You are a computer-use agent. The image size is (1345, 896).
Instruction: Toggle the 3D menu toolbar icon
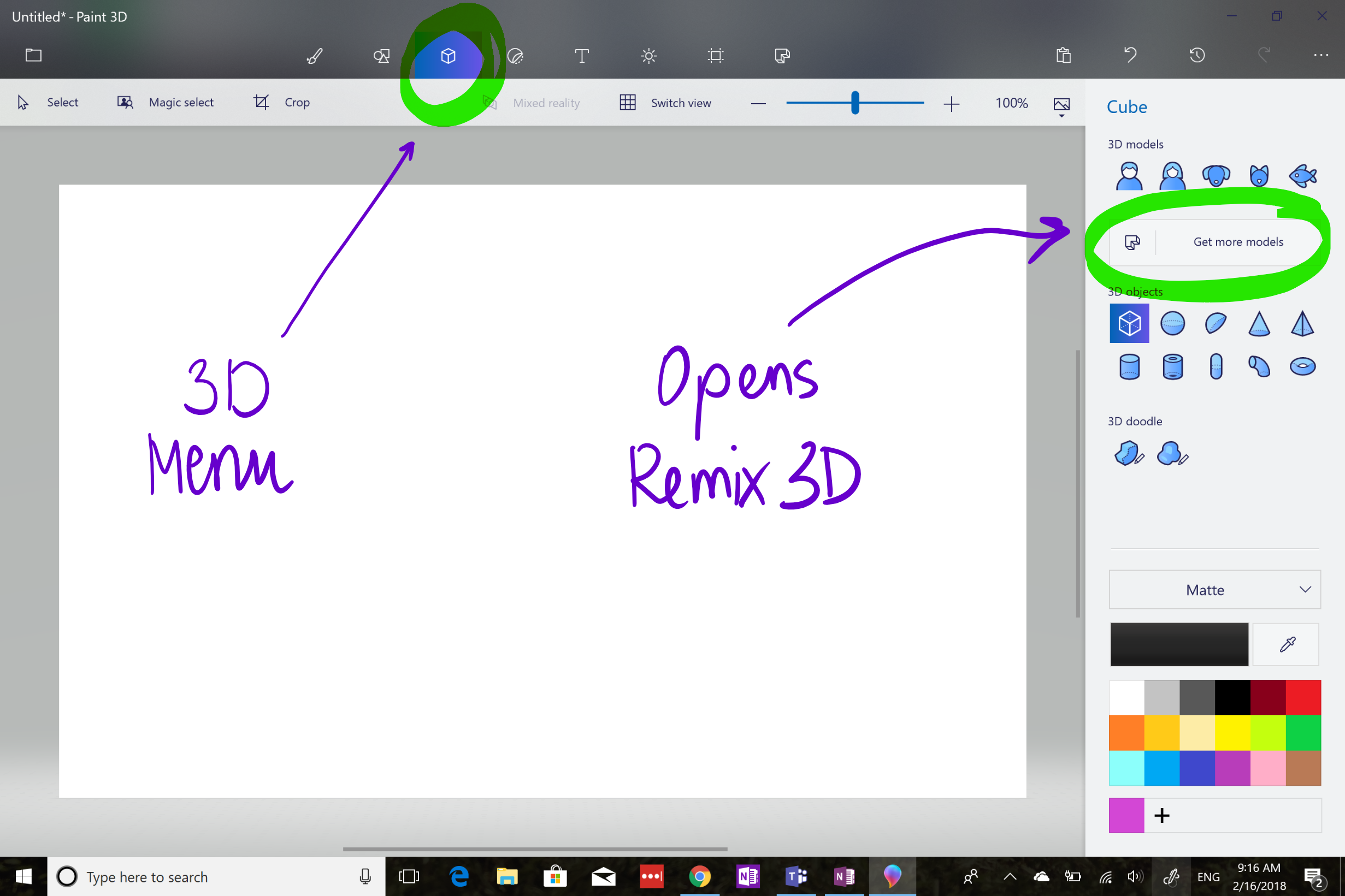(447, 54)
